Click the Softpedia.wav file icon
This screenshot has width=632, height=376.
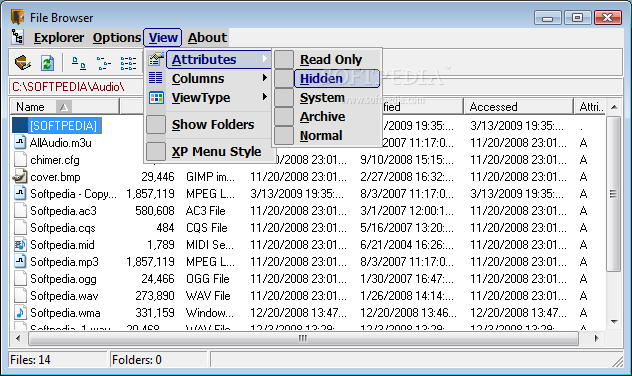click(x=20, y=295)
